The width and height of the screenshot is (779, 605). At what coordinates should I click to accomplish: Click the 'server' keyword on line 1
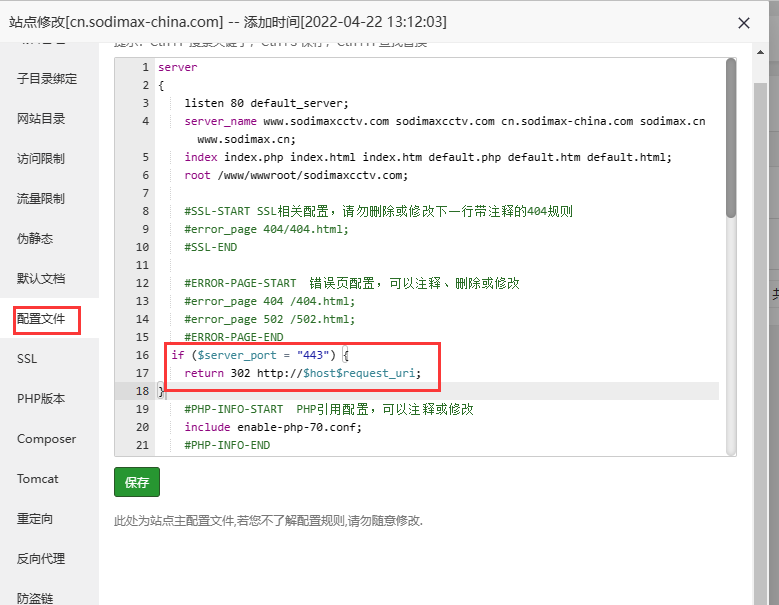[x=177, y=67]
